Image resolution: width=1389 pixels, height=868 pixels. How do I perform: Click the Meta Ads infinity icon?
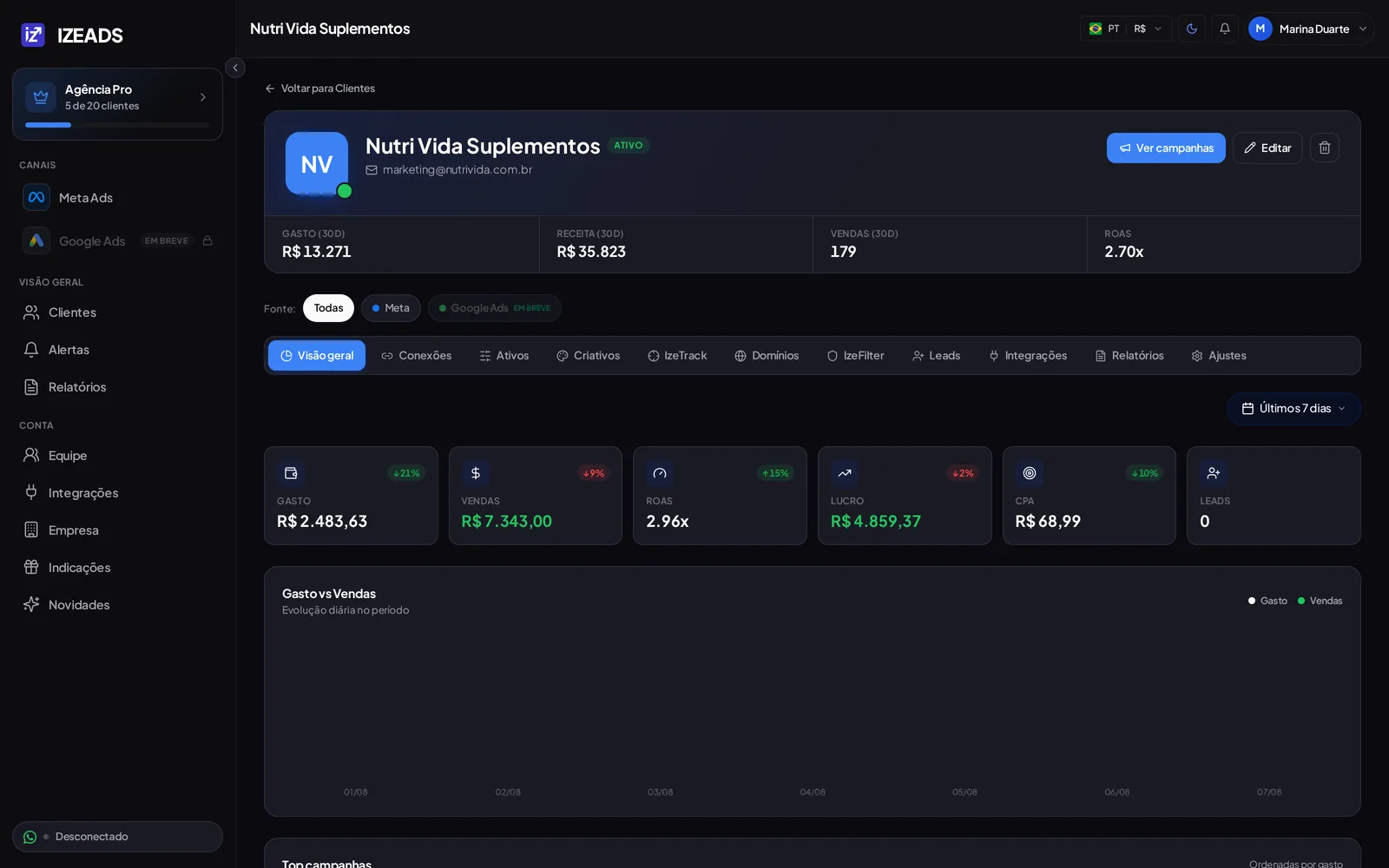pyautogui.click(x=36, y=198)
